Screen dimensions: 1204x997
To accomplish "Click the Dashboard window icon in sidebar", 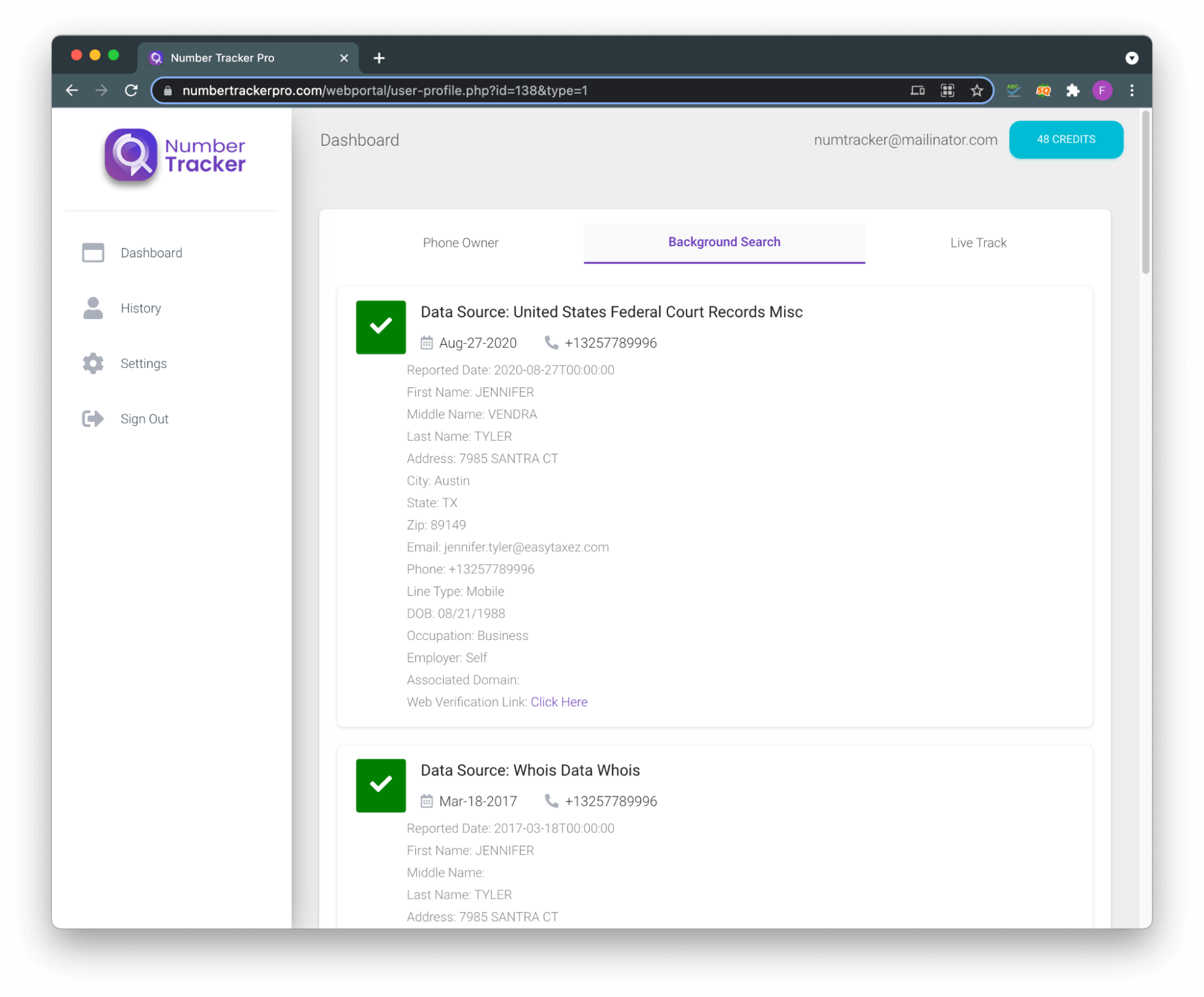I will point(93,253).
